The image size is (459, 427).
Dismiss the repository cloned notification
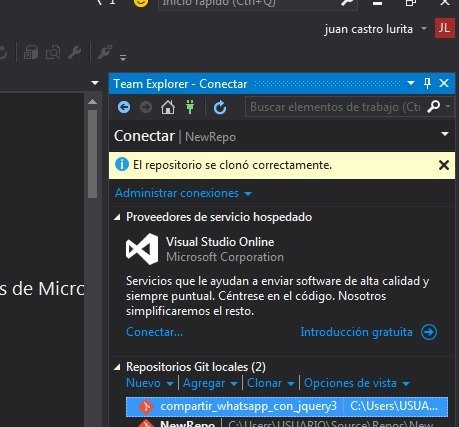444,165
